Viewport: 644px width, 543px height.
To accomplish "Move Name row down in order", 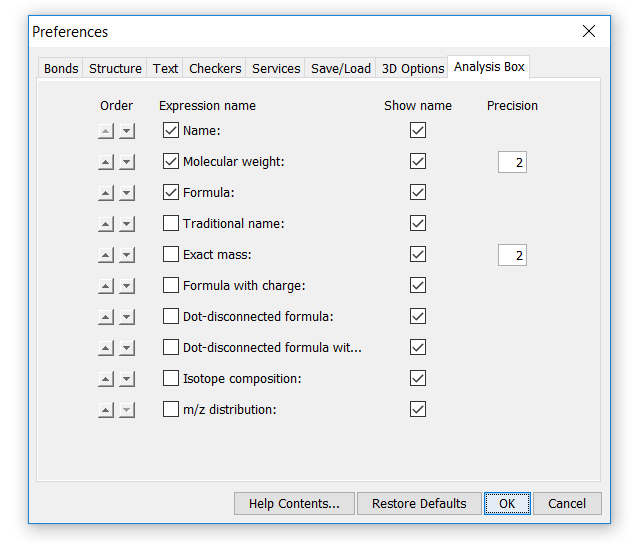I will pos(127,131).
